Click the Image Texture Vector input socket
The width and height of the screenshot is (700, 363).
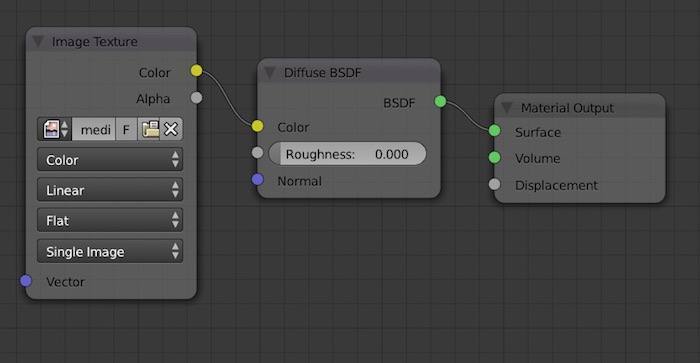tap(26, 281)
